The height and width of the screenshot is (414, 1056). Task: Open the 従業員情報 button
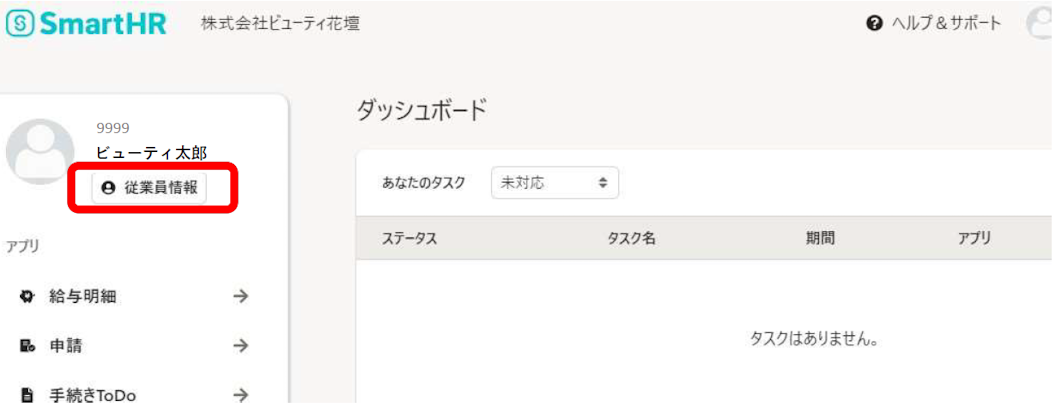150,188
